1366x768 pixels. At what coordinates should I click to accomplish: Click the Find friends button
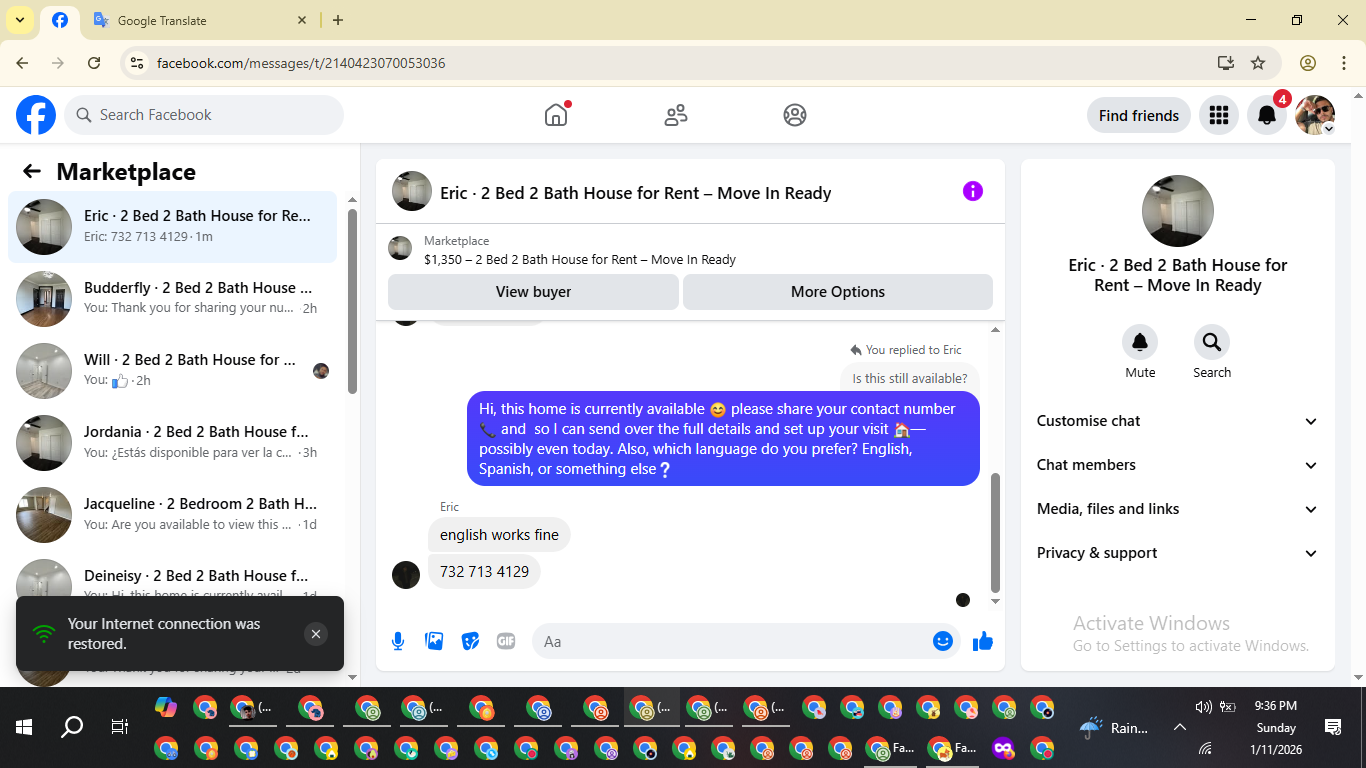[x=1139, y=115]
